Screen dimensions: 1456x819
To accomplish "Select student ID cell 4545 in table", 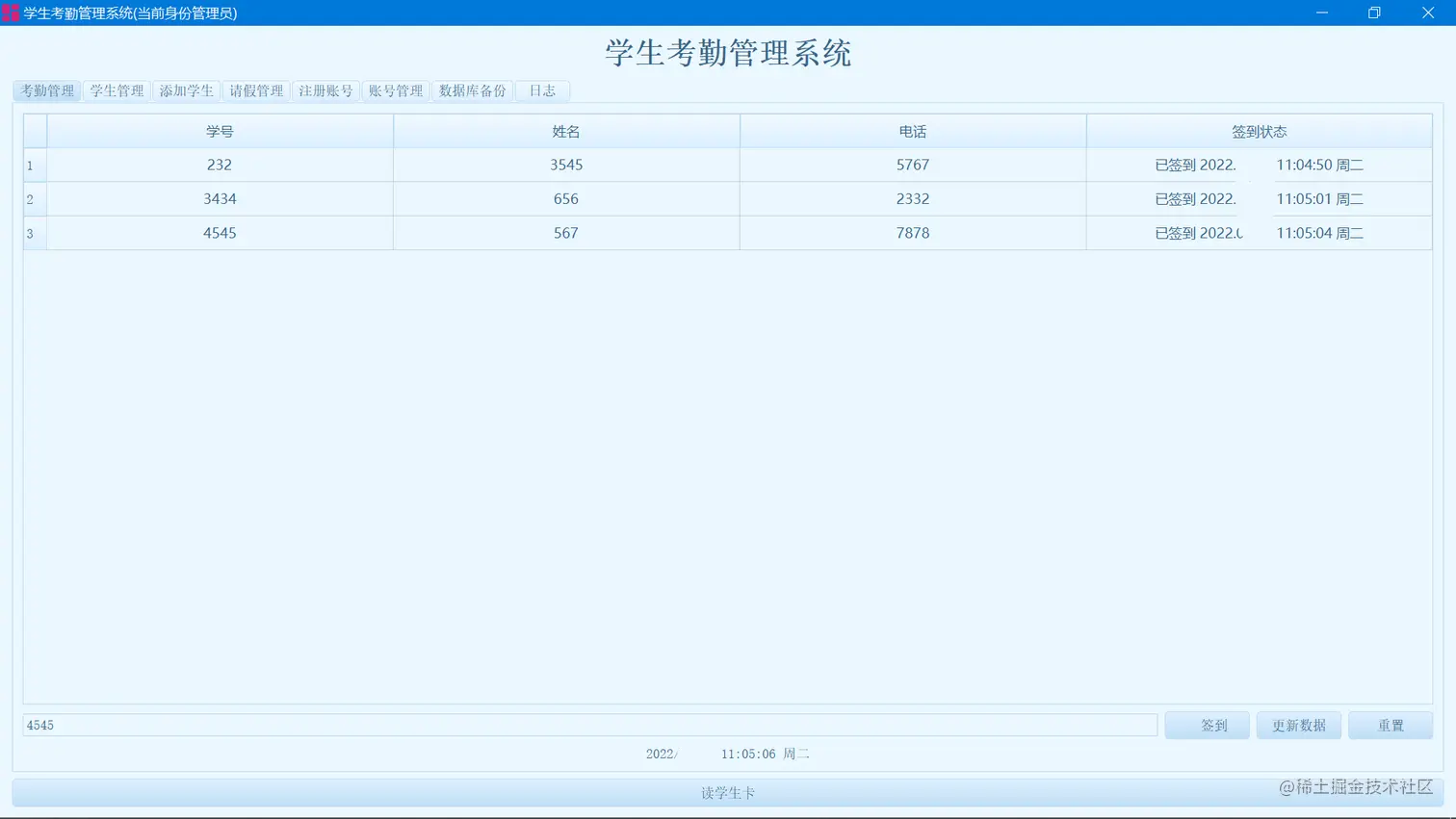I will click(220, 233).
